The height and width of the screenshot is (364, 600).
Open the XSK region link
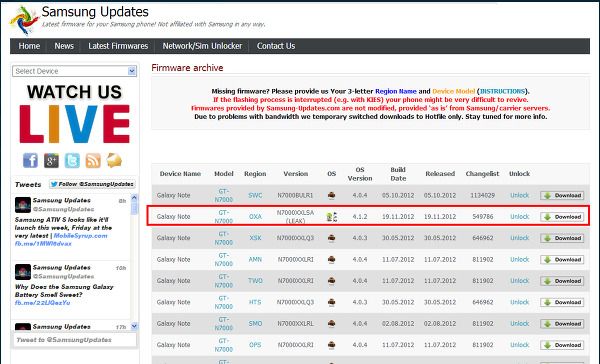(255, 238)
